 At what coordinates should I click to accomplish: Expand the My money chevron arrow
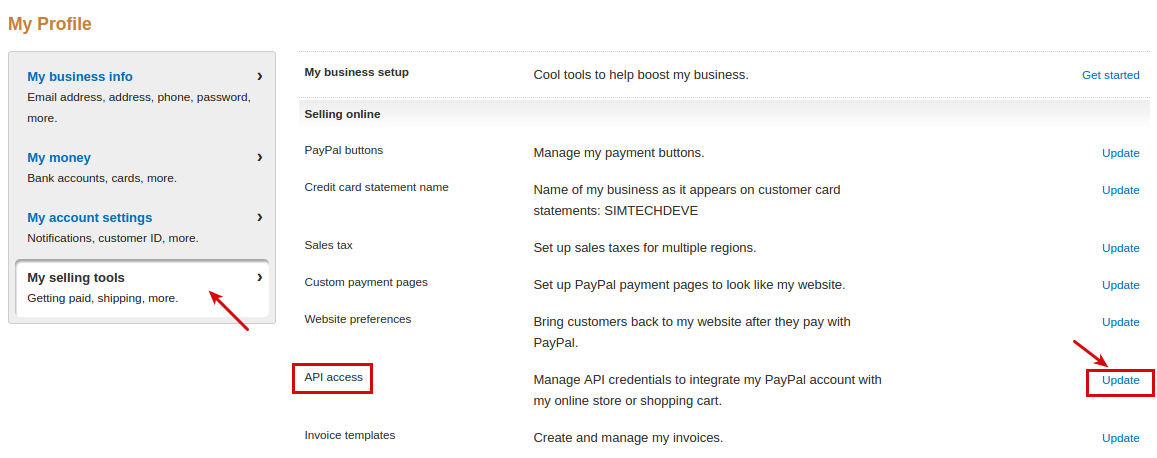(260, 157)
